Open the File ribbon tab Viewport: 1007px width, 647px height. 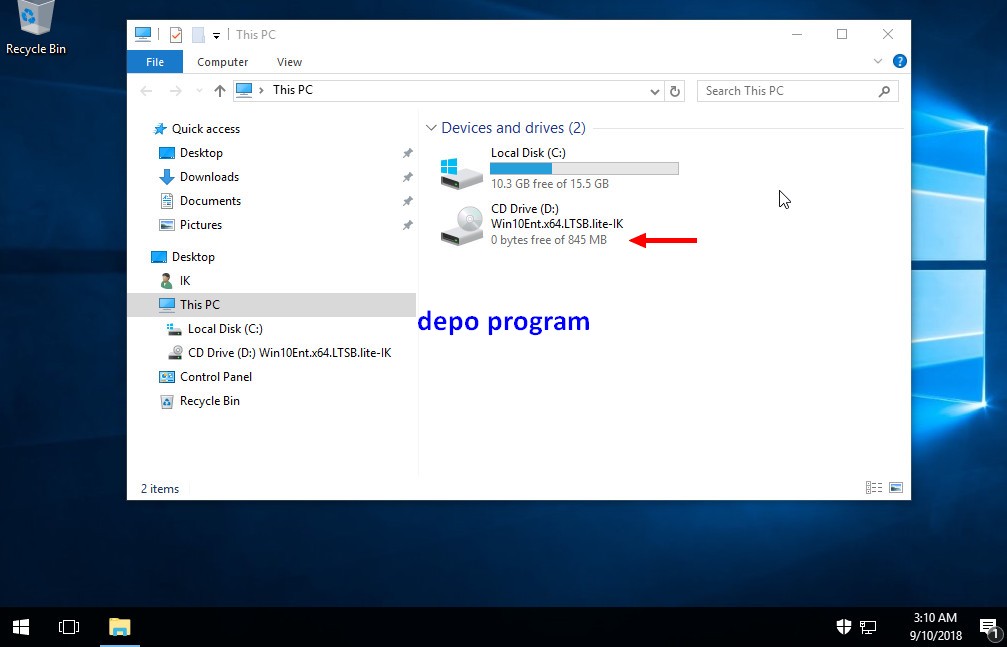pyautogui.click(x=155, y=62)
